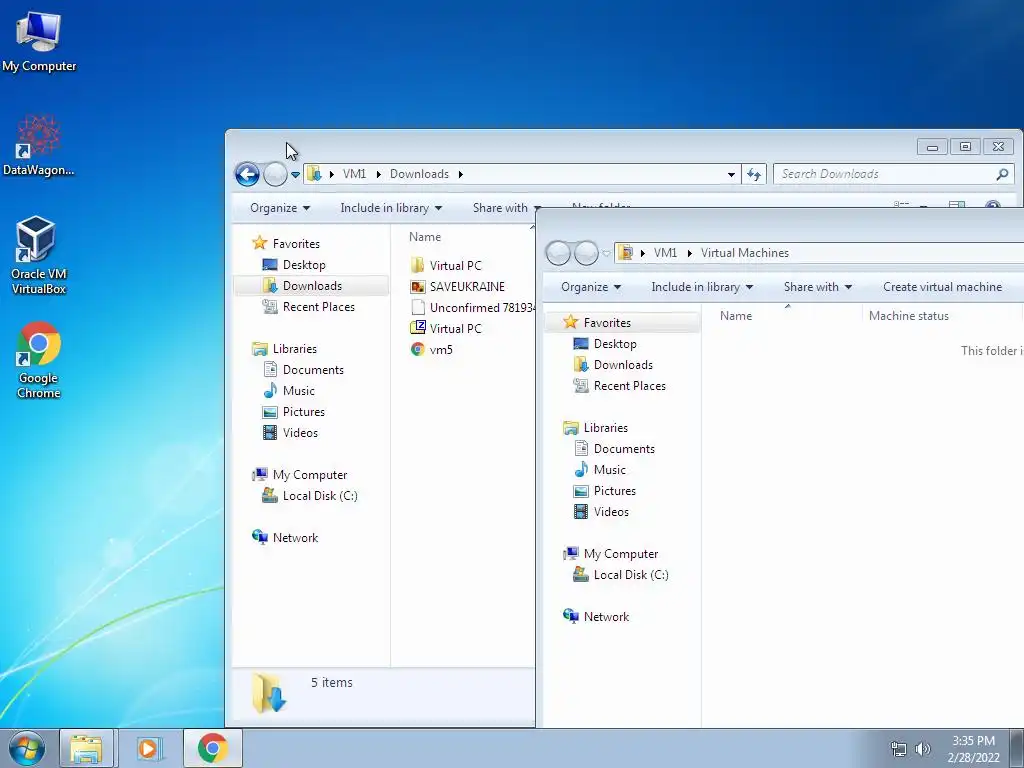This screenshot has height=768, width=1024.
Task: Select Documents in the Virtual Machines window sidebar
Action: pos(624,449)
